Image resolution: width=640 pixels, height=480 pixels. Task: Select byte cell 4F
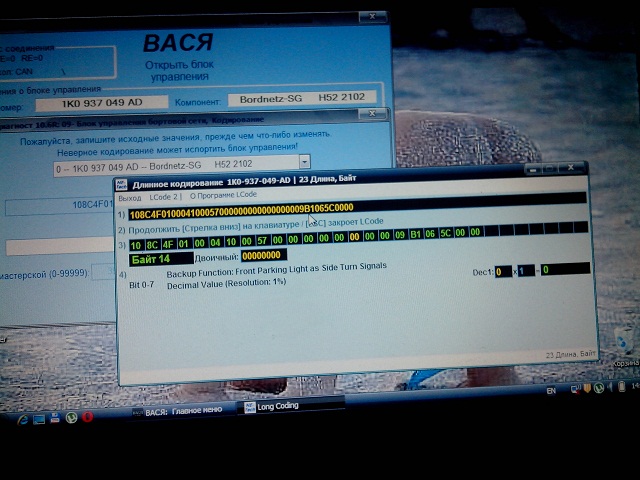tap(168, 244)
